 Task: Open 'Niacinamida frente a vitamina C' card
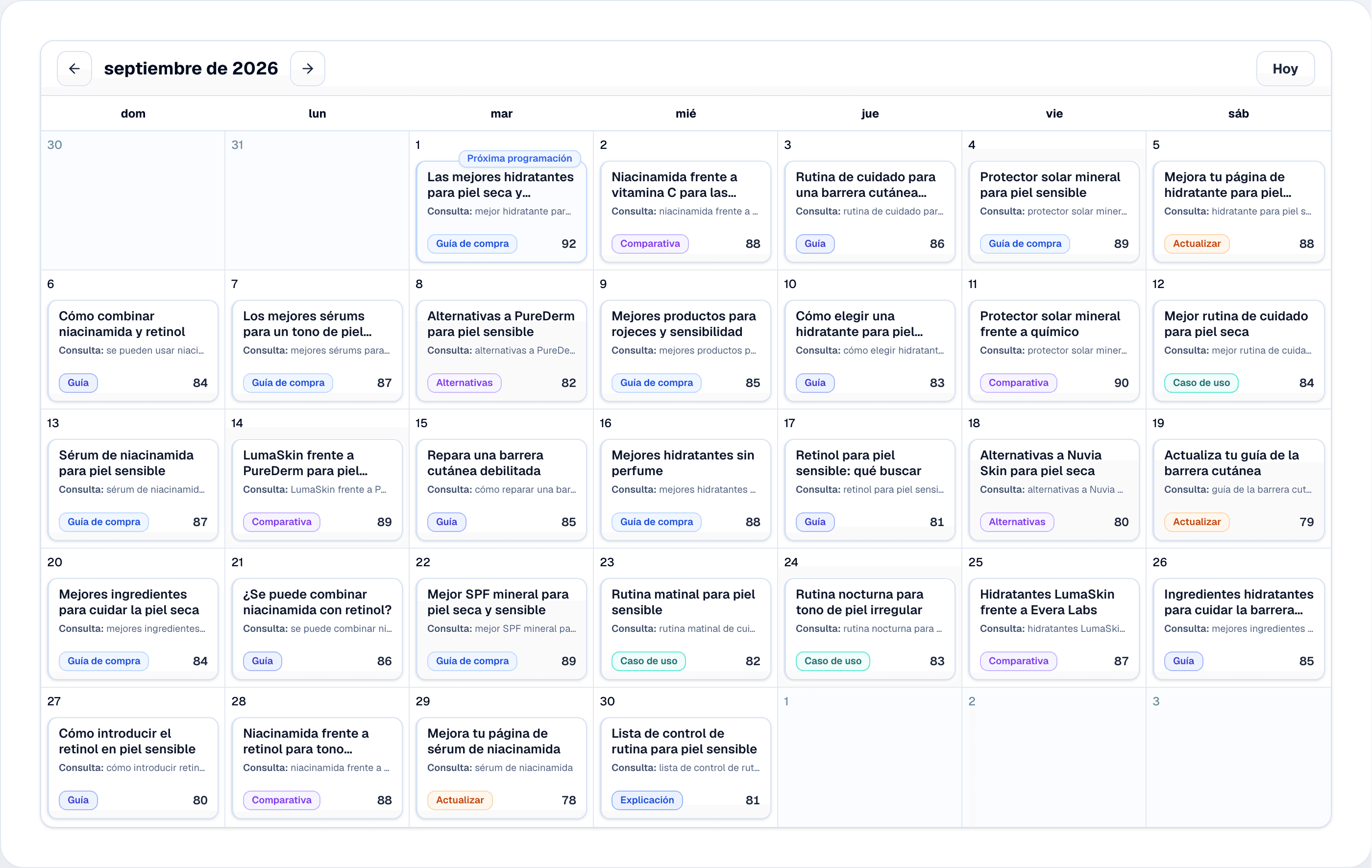pyautogui.click(x=686, y=211)
